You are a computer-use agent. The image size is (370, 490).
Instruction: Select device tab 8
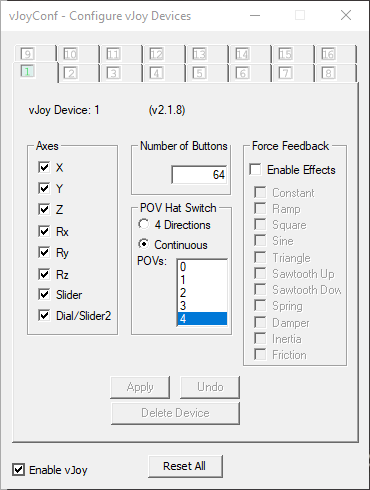(x=335, y=73)
